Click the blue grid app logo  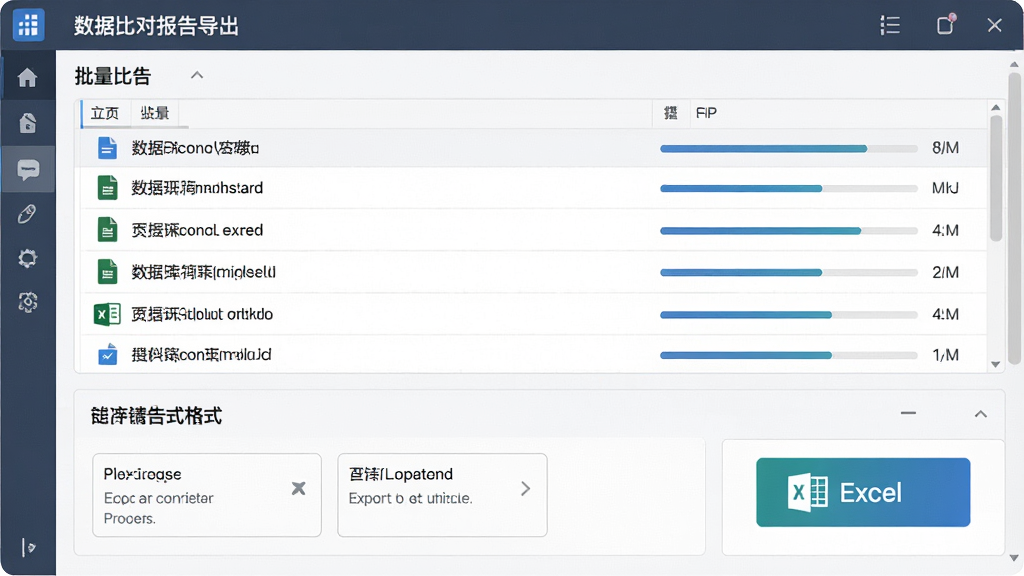coord(28,25)
